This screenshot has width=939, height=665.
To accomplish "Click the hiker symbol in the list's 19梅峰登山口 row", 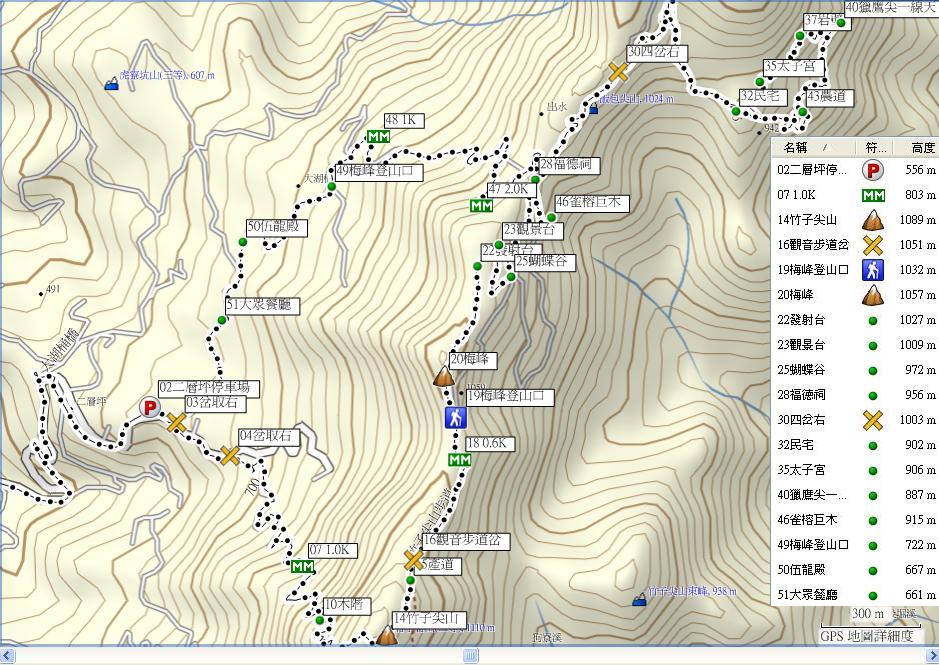I will [x=873, y=270].
